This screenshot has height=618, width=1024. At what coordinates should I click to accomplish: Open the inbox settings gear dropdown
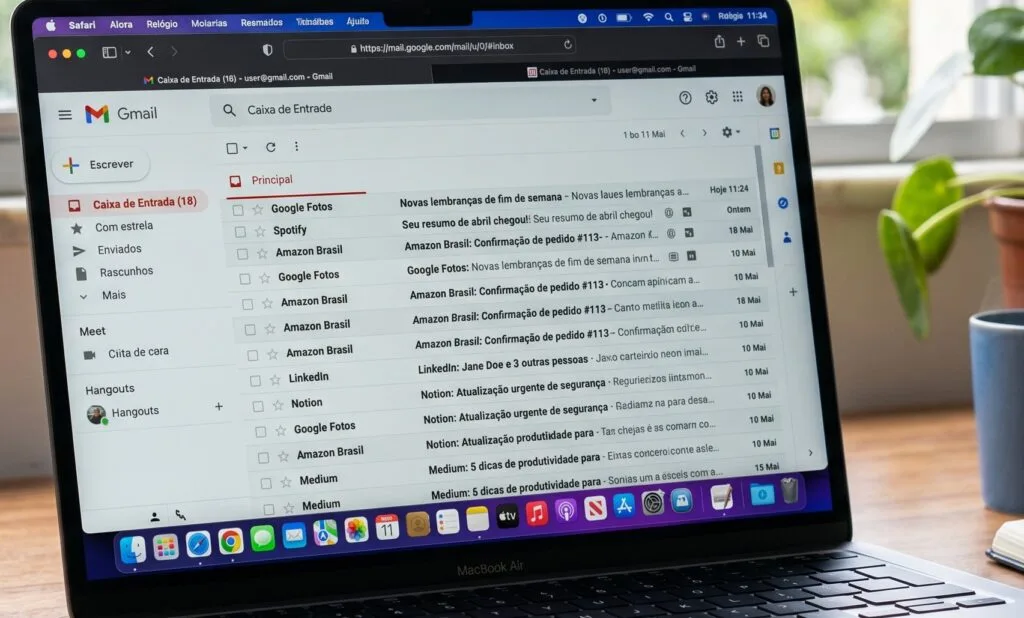pos(731,132)
